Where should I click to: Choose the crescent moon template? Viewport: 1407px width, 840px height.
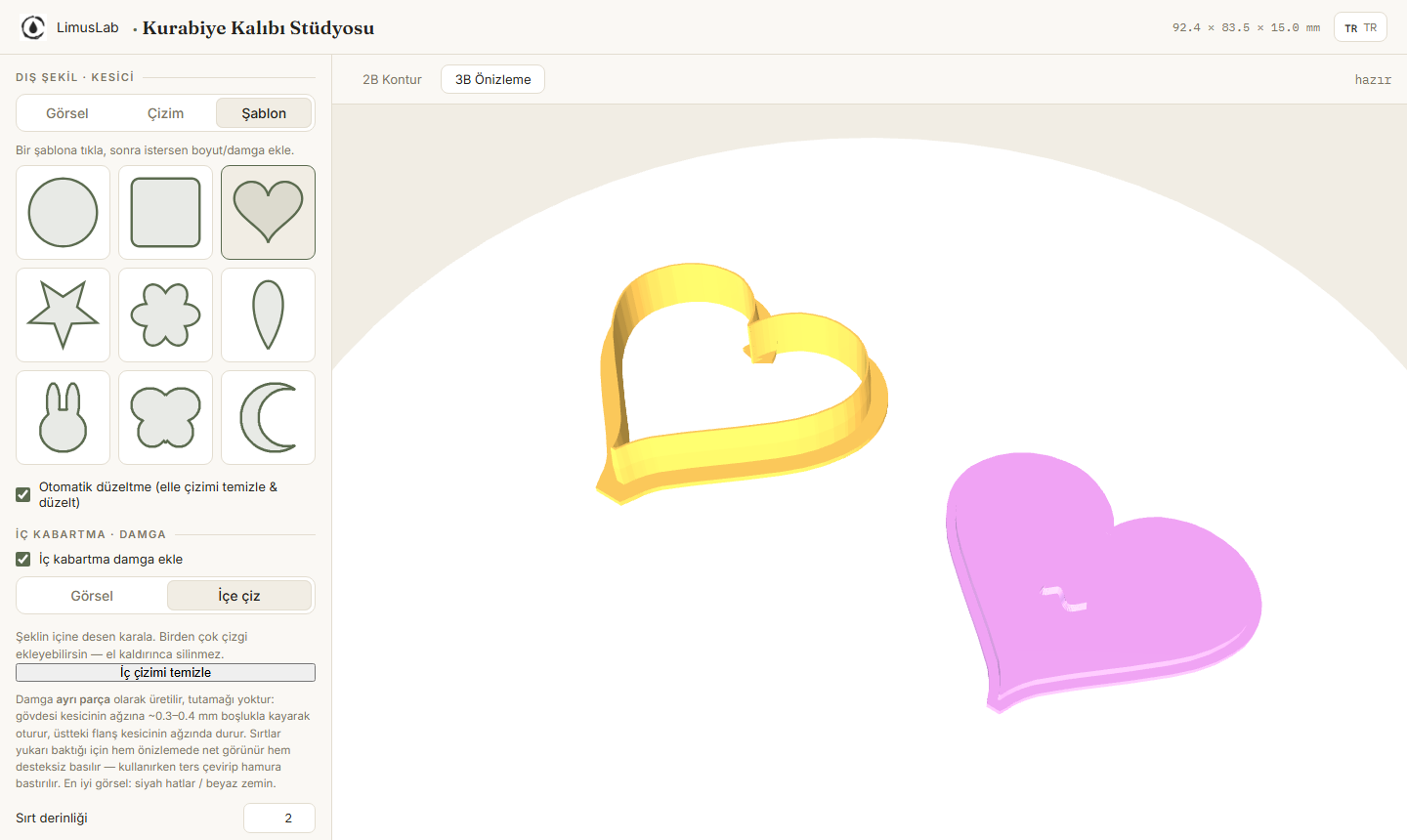tap(268, 417)
